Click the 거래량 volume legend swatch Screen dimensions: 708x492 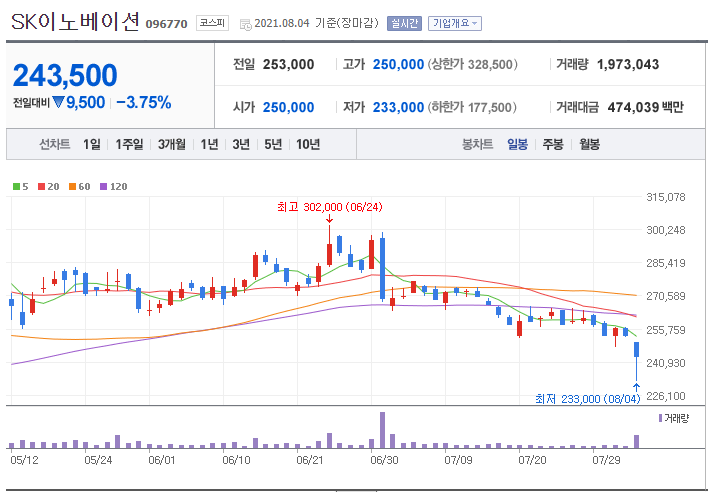661,418
